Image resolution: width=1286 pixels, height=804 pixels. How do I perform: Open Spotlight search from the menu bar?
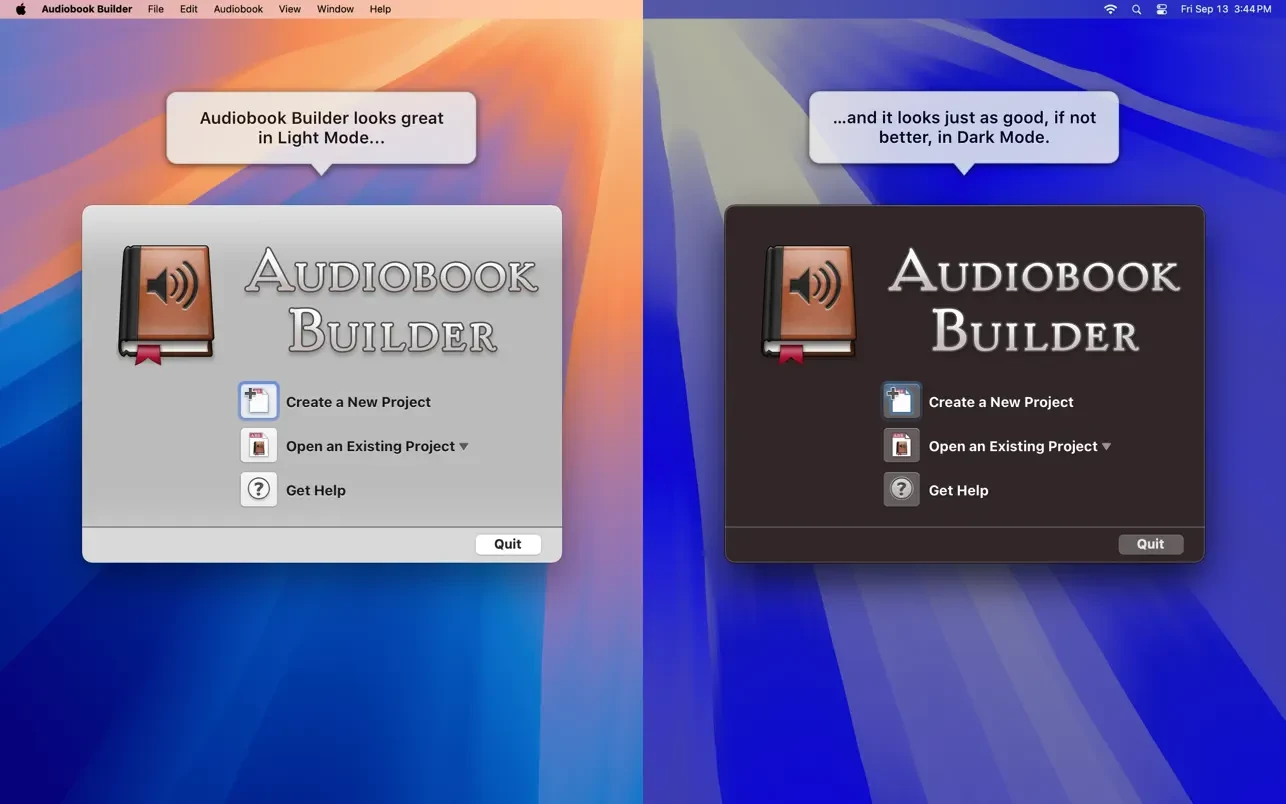[1136, 9]
